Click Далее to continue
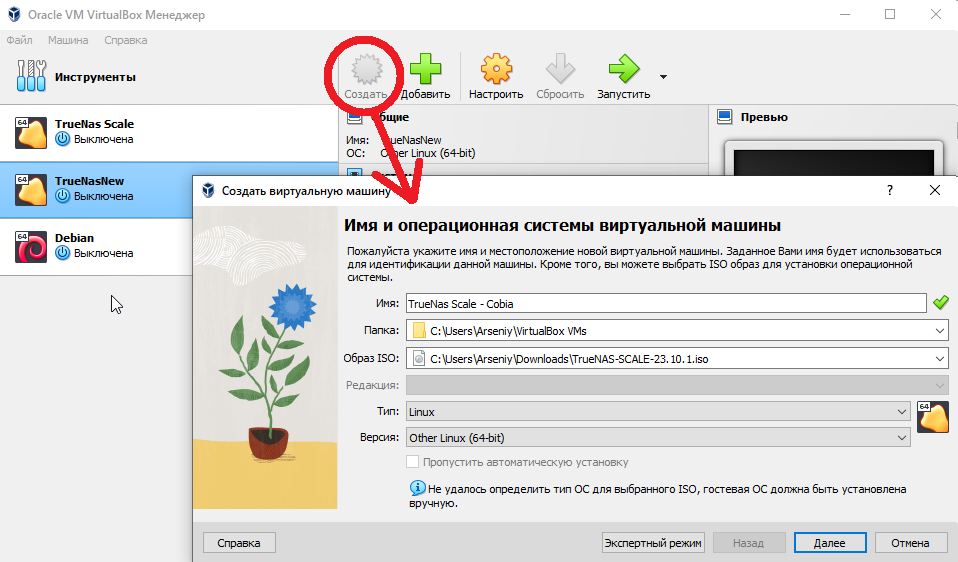 pos(830,542)
